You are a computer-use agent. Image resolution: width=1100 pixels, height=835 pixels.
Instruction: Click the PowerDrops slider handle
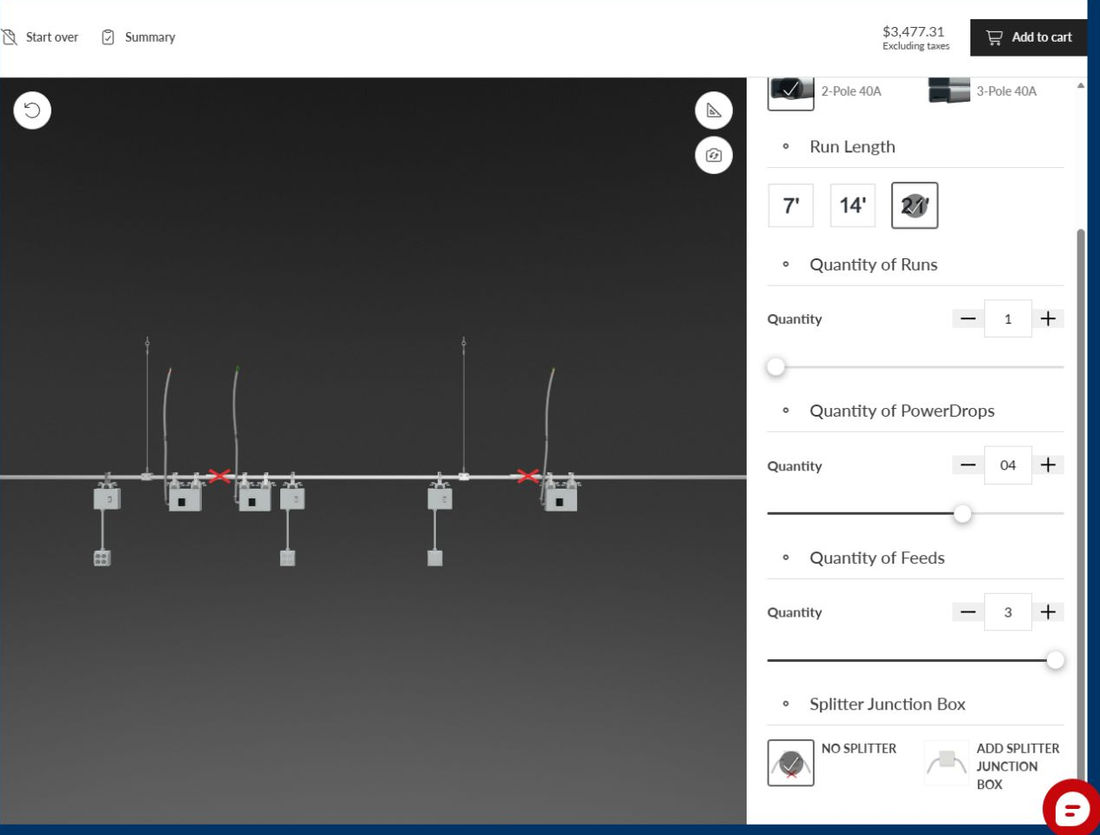pos(962,514)
